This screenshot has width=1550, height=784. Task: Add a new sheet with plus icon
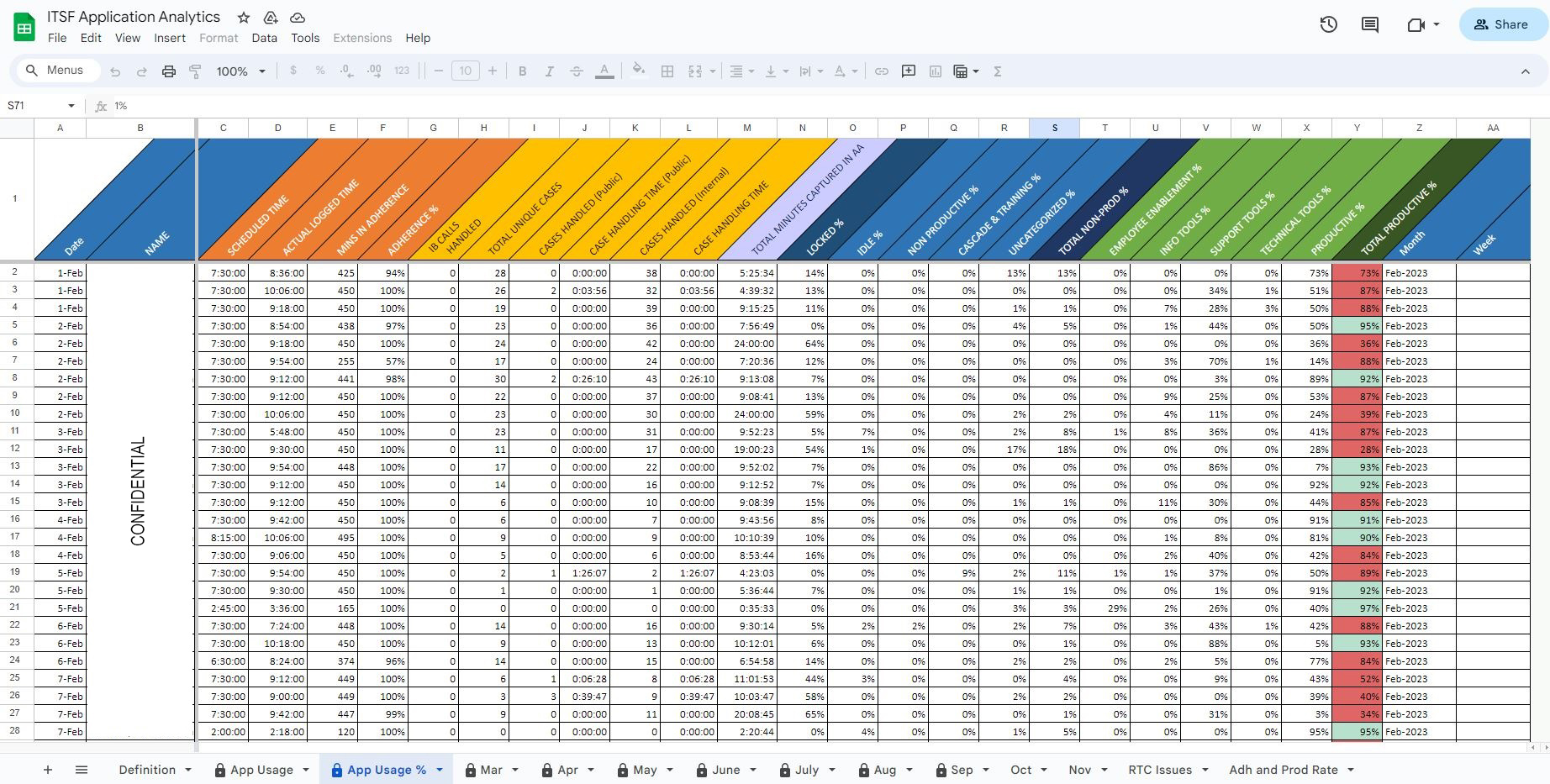(48, 770)
